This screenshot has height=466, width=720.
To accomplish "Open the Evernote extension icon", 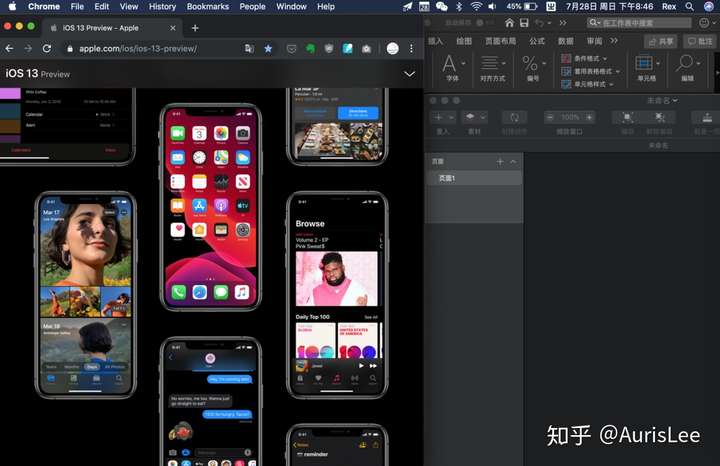I will click(x=310, y=48).
